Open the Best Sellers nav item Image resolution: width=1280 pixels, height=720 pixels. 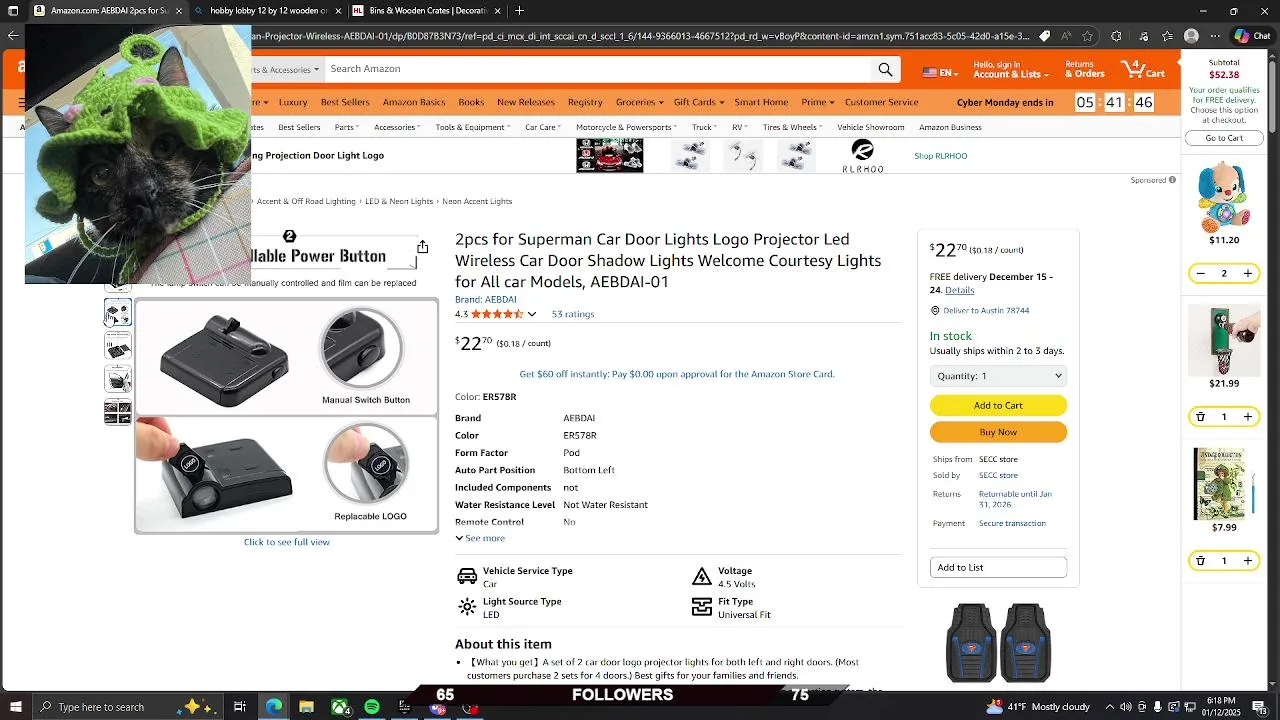point(345,102)
